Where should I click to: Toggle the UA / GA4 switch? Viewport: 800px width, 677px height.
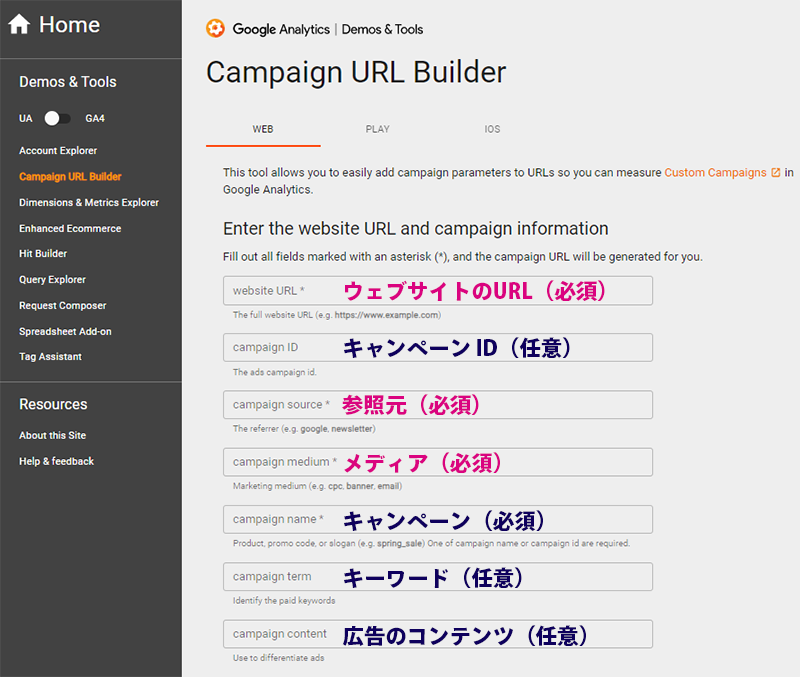point(57,118)
